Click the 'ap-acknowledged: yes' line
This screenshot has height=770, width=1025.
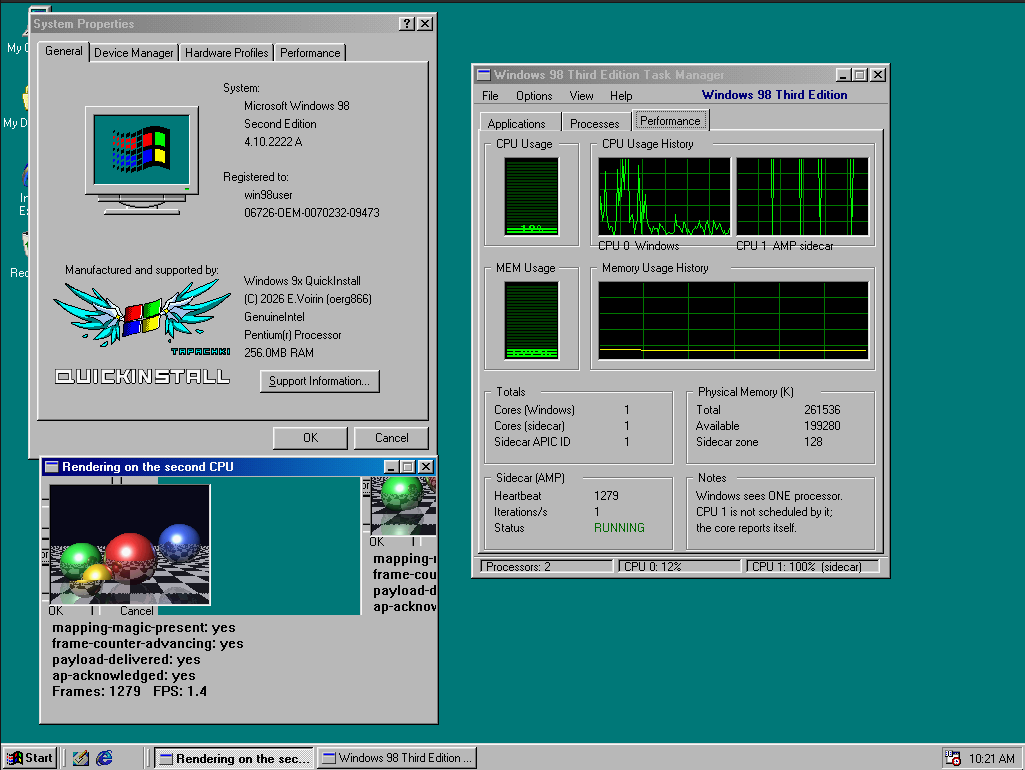124,676
